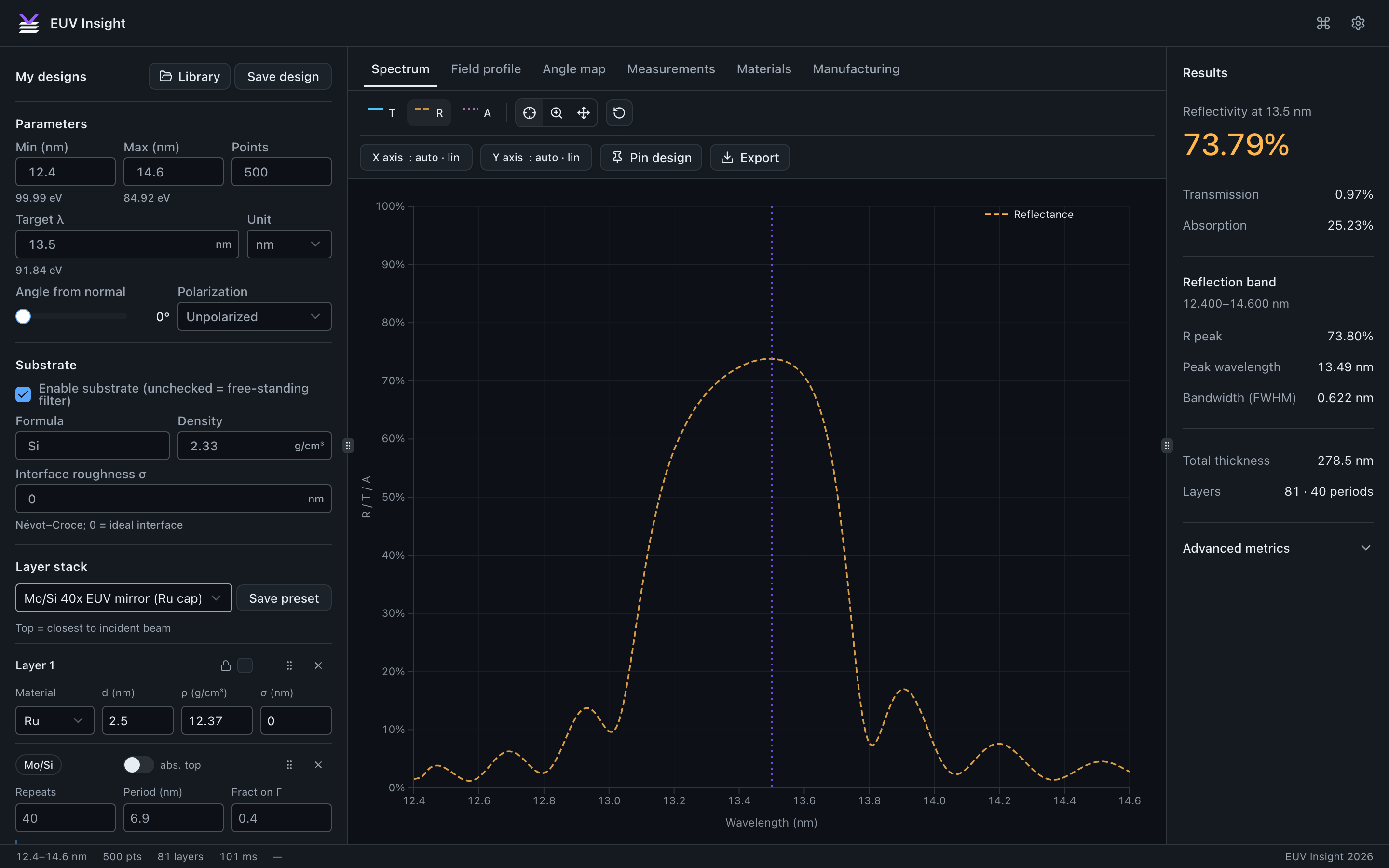Click the Period (nm) input field
Viewport: 1389px width, 868px height.
point(173,818)
